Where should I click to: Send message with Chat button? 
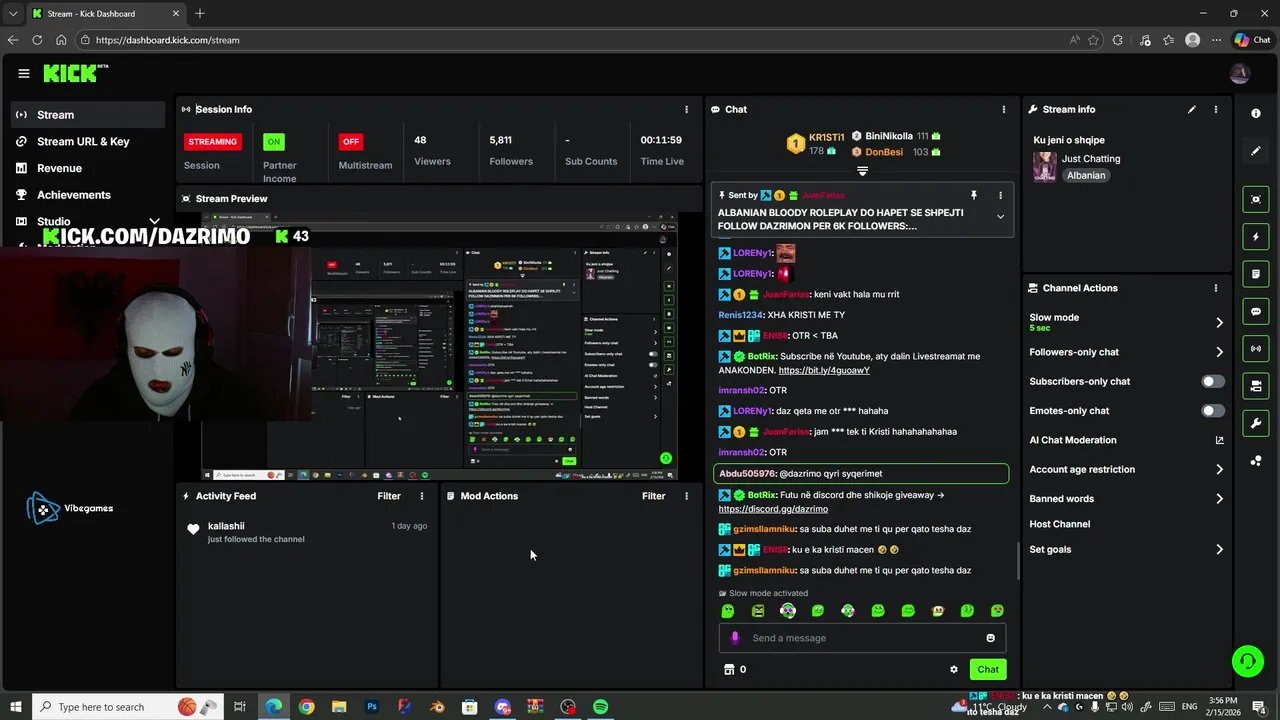tap(988, 670)
